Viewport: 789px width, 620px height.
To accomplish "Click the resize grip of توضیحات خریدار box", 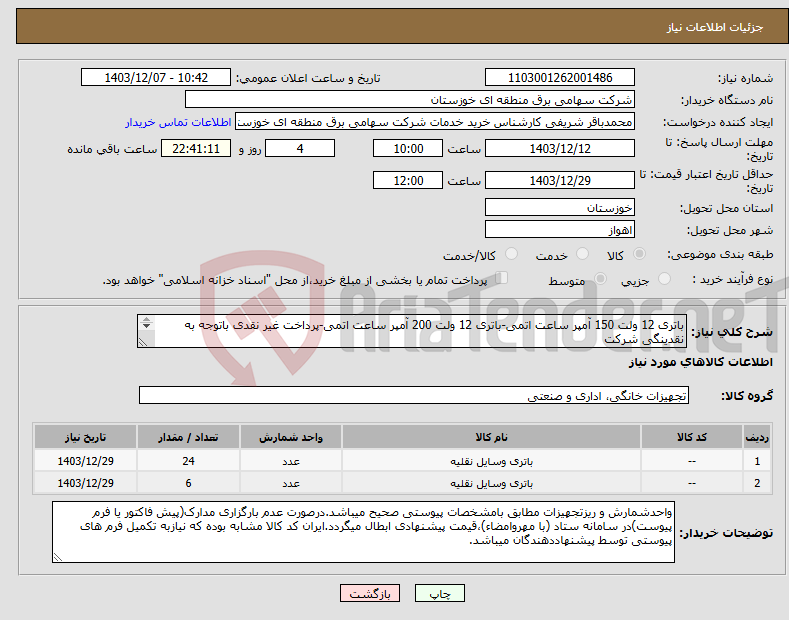I will click(x=58, y=557).
